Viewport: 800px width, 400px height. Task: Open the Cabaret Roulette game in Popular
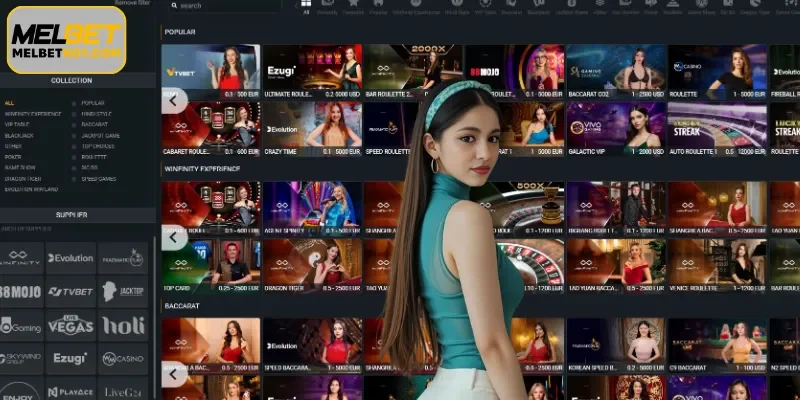[x=211, y=129]
